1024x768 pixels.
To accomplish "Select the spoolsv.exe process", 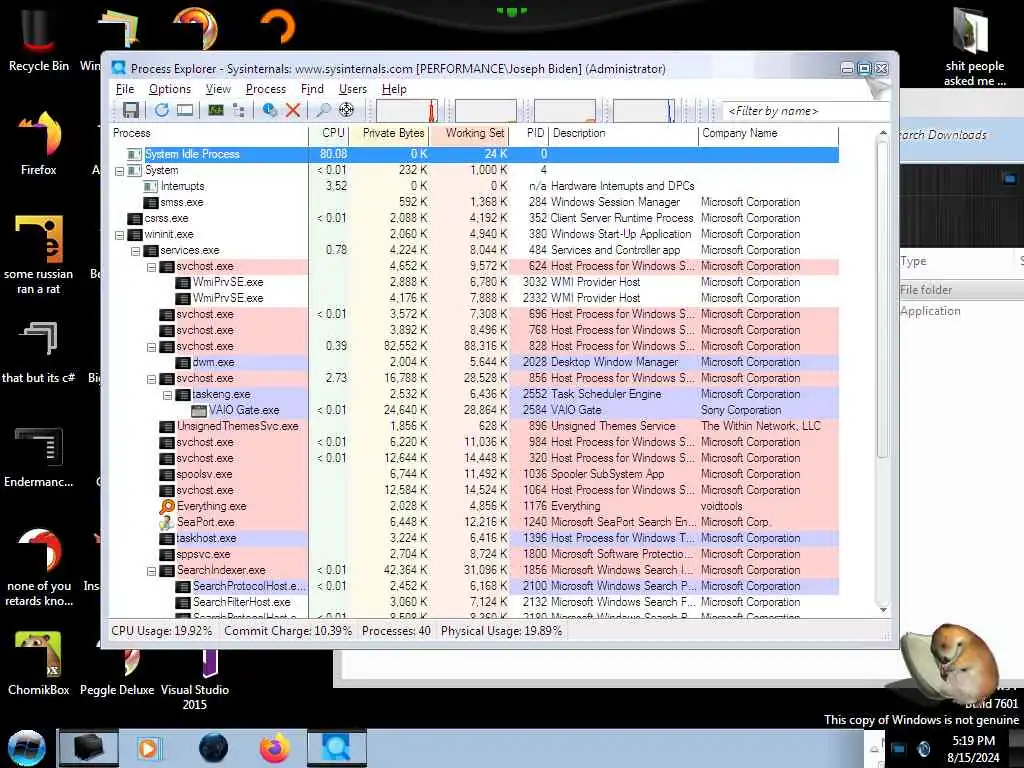I will 475,474.
